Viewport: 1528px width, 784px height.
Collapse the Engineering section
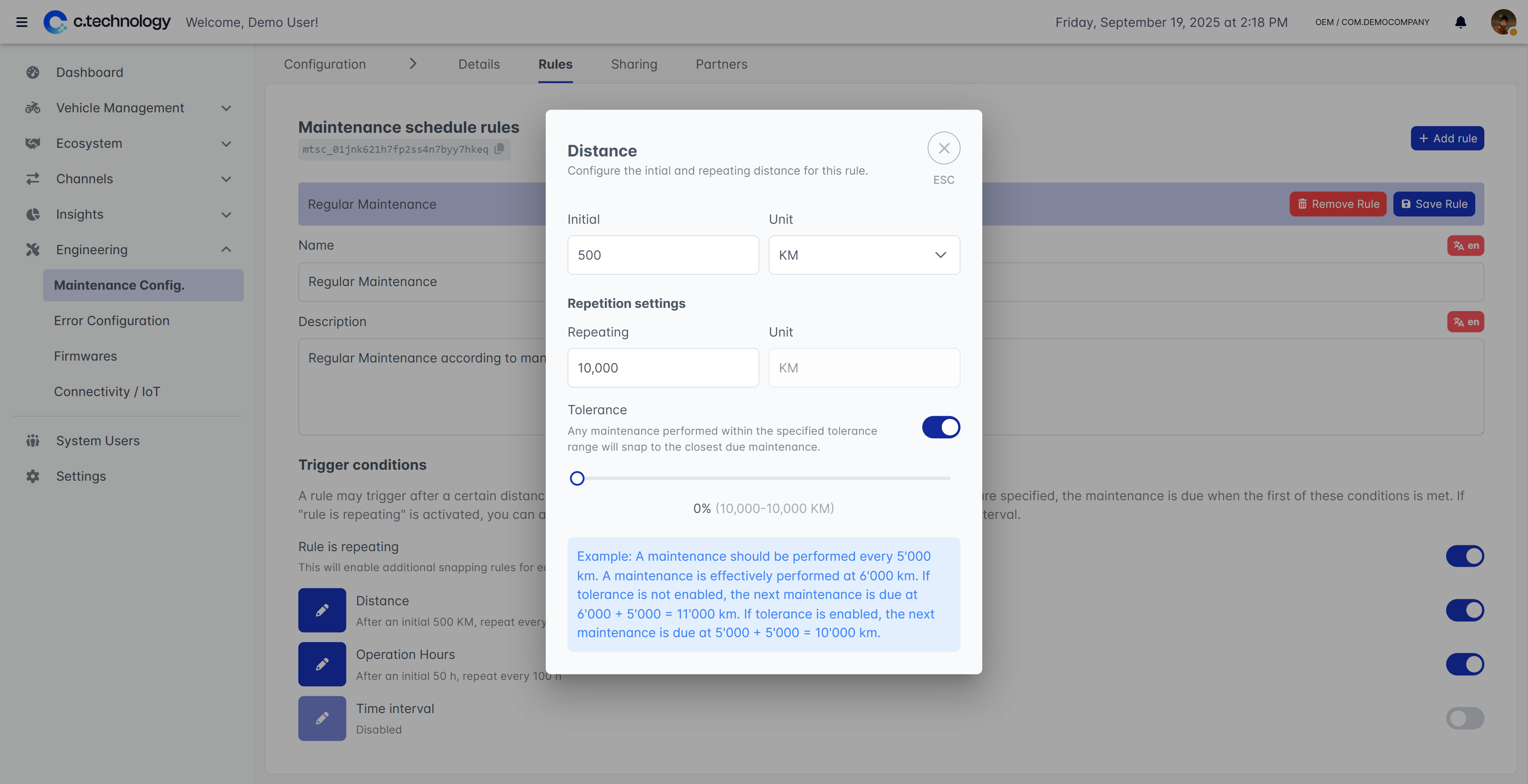[x=226, y=250]
